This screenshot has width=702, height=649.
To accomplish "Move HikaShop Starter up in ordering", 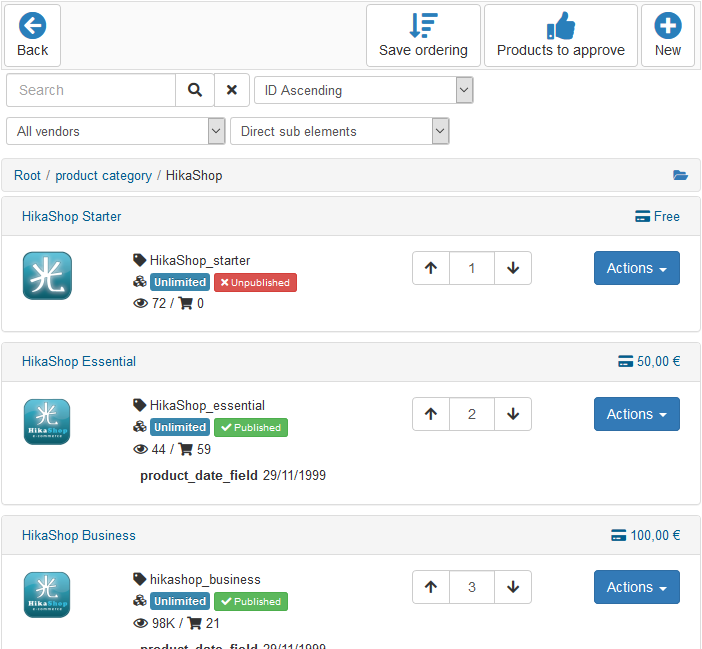I will pyautogui.click(x=431, y=268).
